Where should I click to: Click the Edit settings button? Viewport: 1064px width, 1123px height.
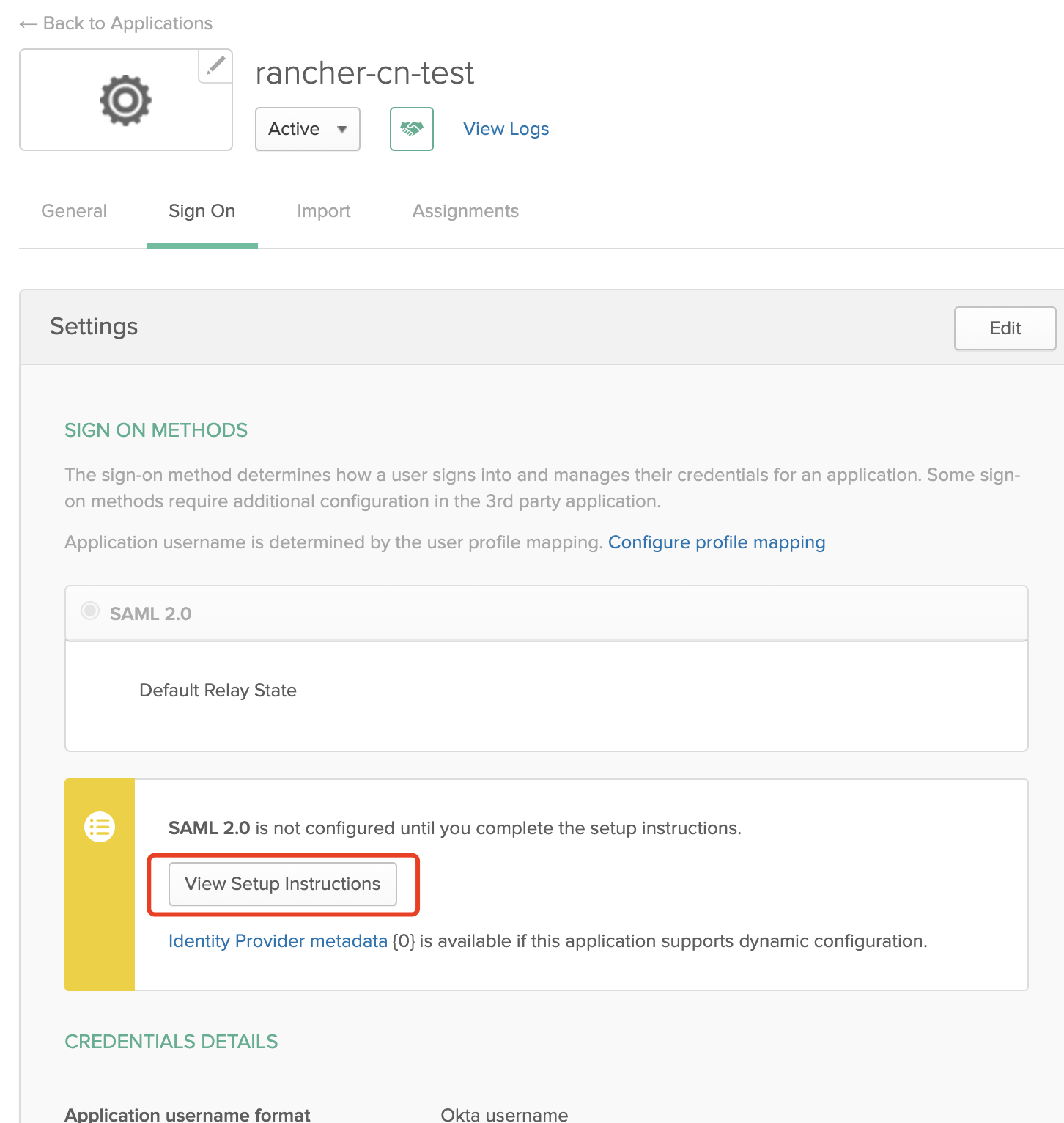1005,328
